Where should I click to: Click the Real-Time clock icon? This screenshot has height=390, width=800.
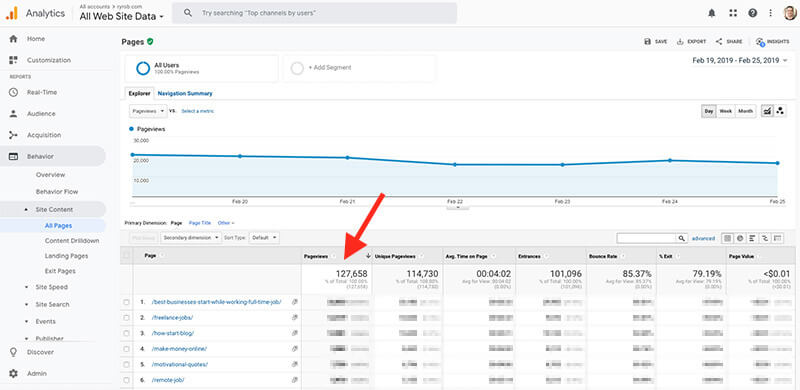tap(13, 92)
